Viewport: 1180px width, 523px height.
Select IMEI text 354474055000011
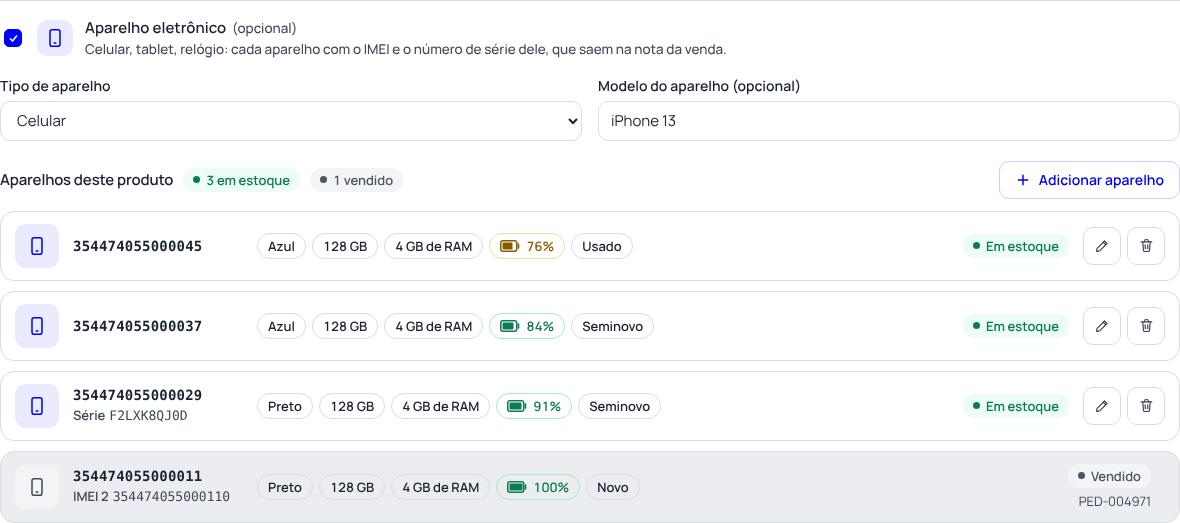pyautogui.click(x=138, y=476)
